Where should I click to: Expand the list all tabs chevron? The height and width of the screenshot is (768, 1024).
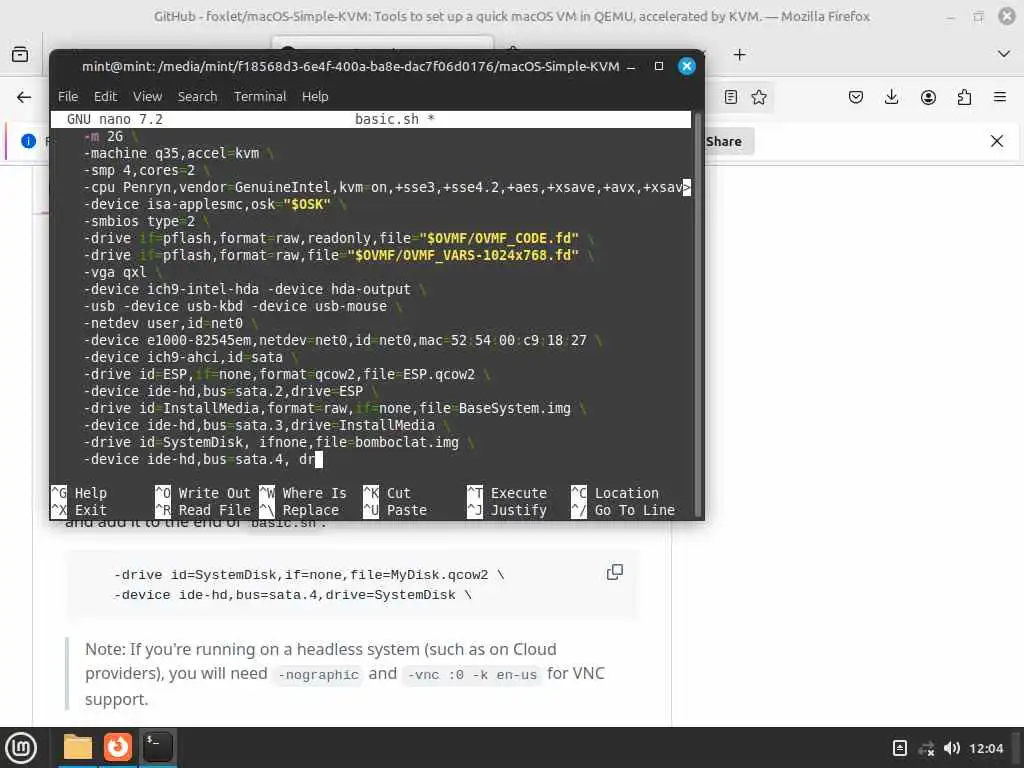(x=1004, y=54)
